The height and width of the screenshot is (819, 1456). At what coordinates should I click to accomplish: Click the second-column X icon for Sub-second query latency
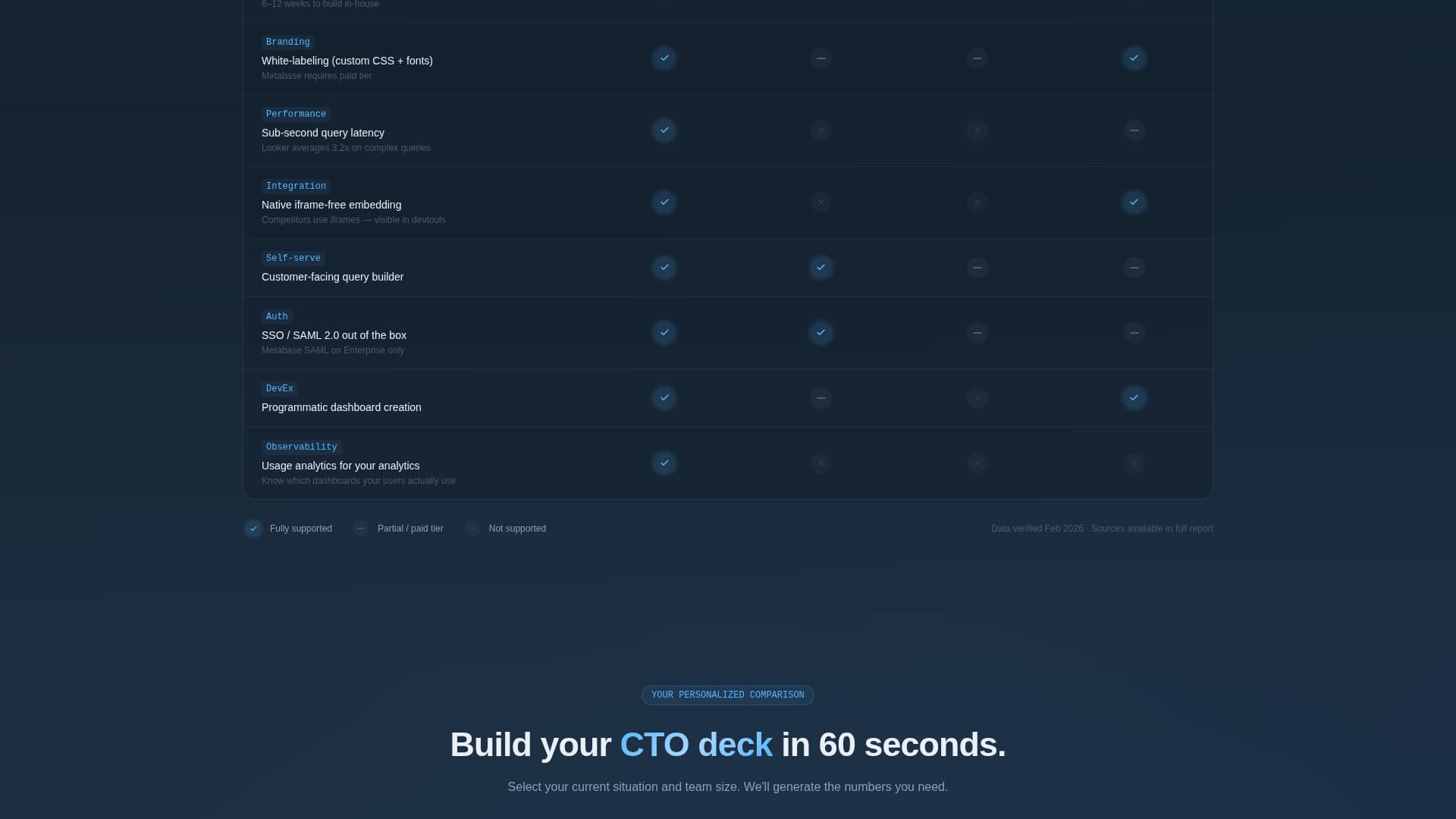pos(821,130)
